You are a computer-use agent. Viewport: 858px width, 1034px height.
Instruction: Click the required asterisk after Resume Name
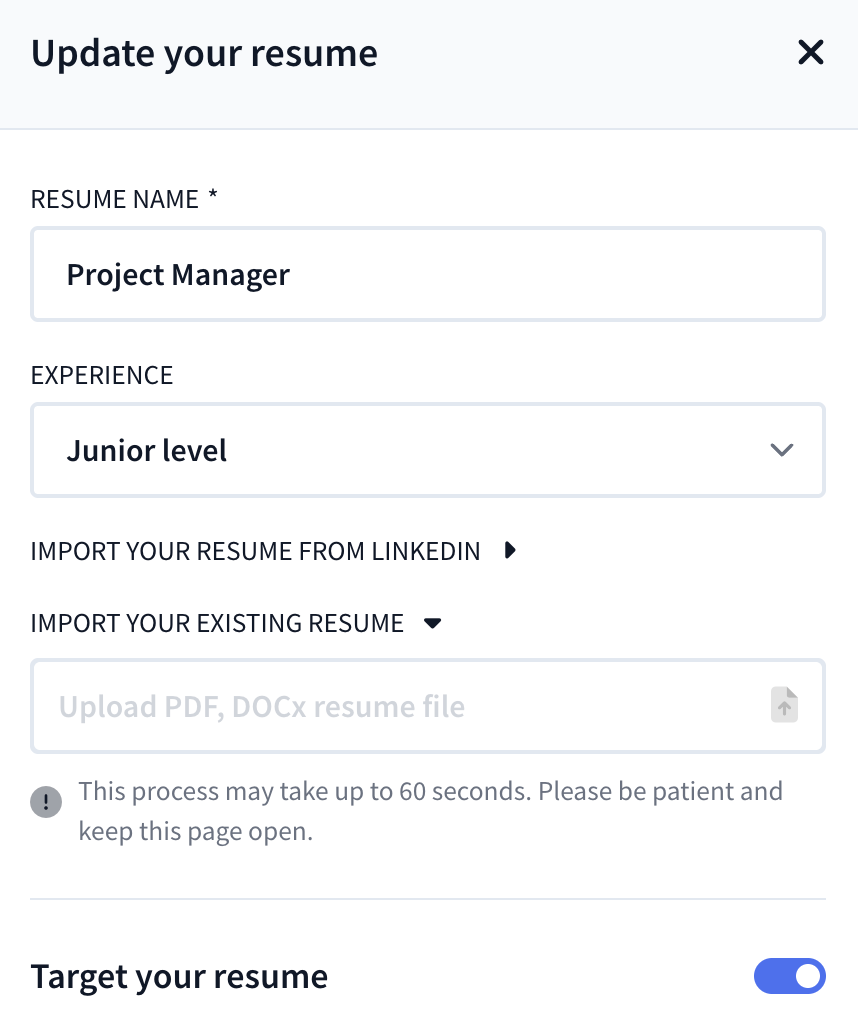point(213,197)
